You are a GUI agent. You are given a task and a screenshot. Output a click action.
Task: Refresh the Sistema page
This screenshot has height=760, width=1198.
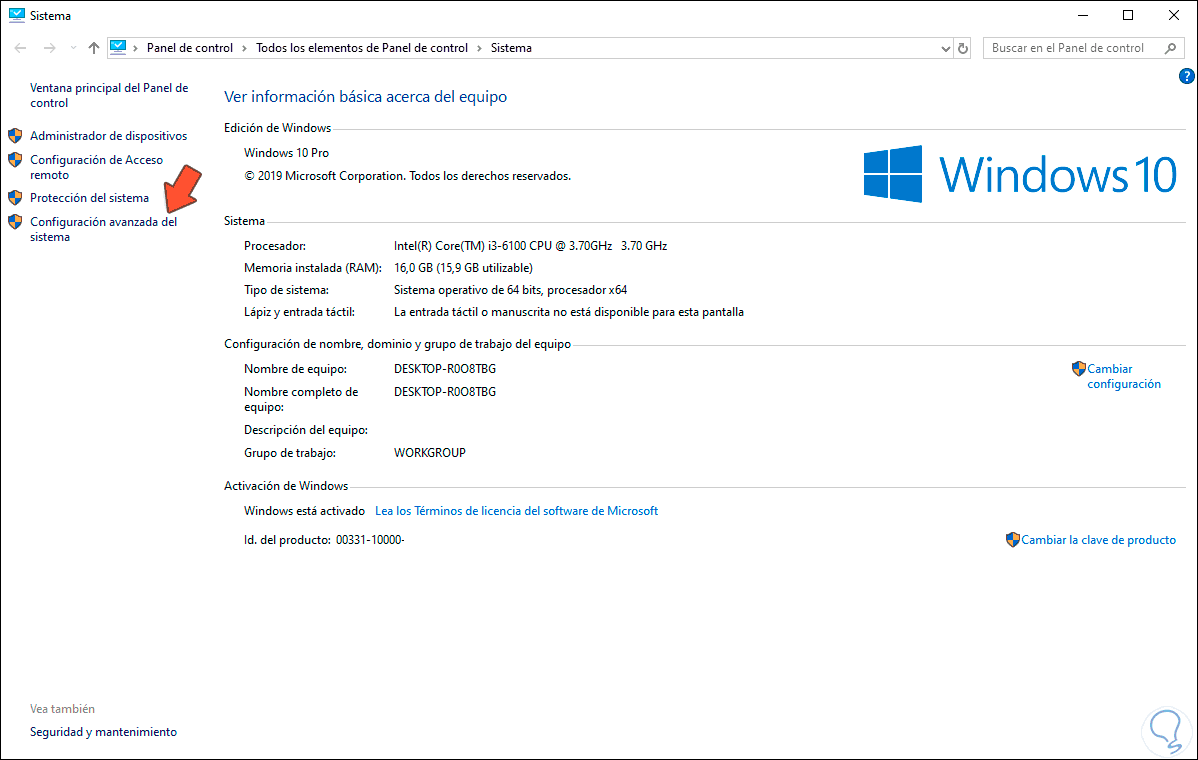point(963,48)
